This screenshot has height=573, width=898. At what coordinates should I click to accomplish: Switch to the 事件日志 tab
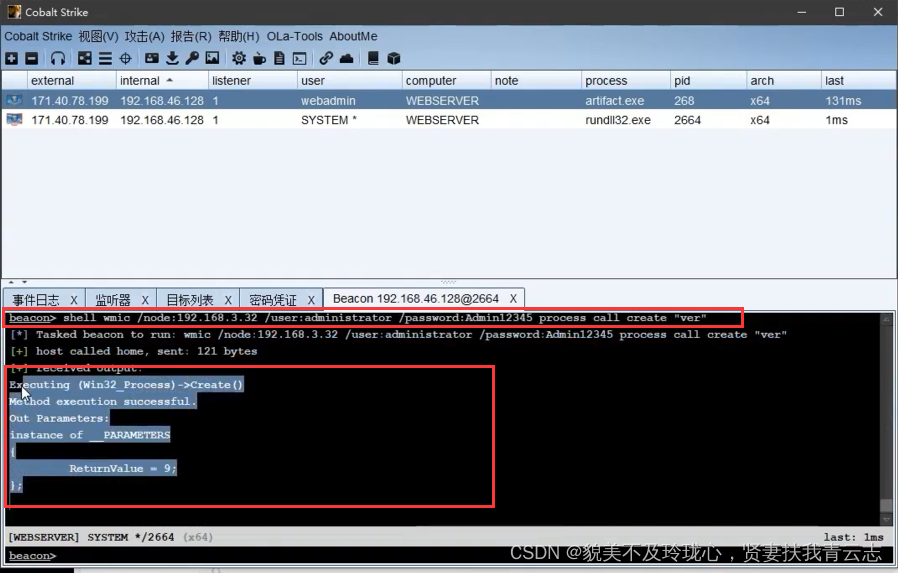click(36, 299)
